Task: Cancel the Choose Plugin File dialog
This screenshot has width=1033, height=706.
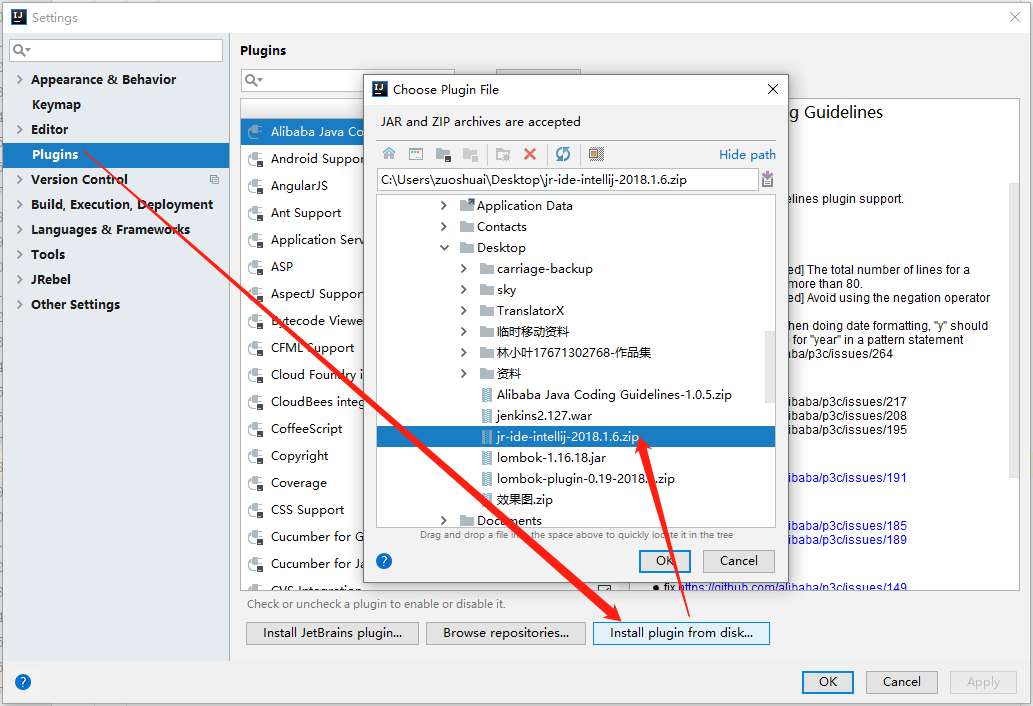Action: (x=739, y=561)
